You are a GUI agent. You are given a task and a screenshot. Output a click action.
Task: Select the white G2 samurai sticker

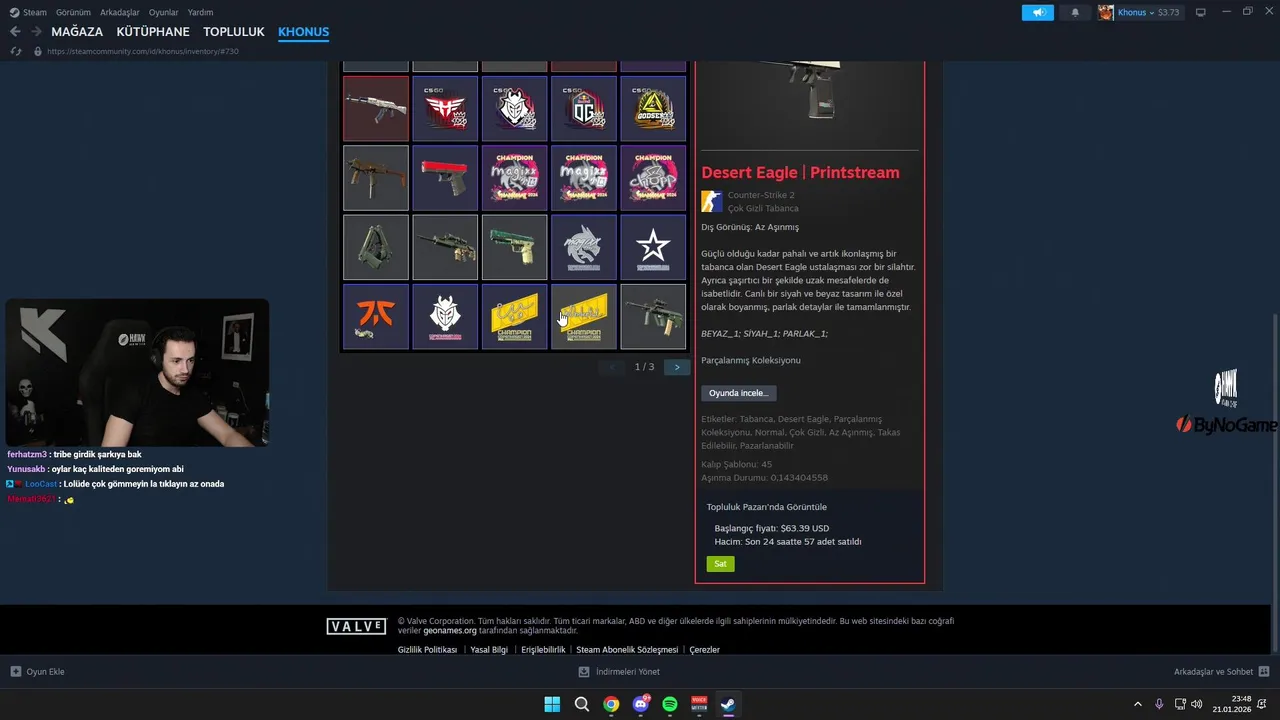[445, 316]
